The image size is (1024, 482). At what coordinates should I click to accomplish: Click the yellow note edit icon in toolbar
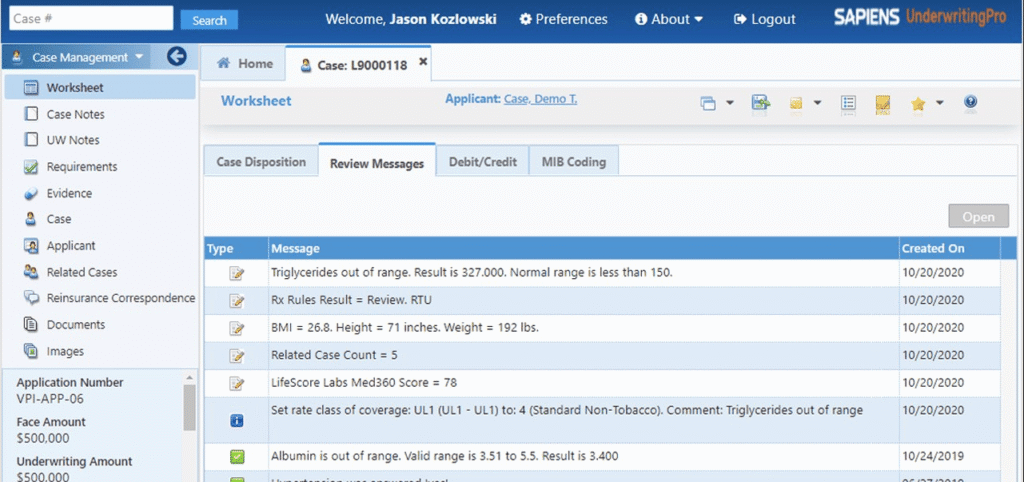tap(883, 103)
